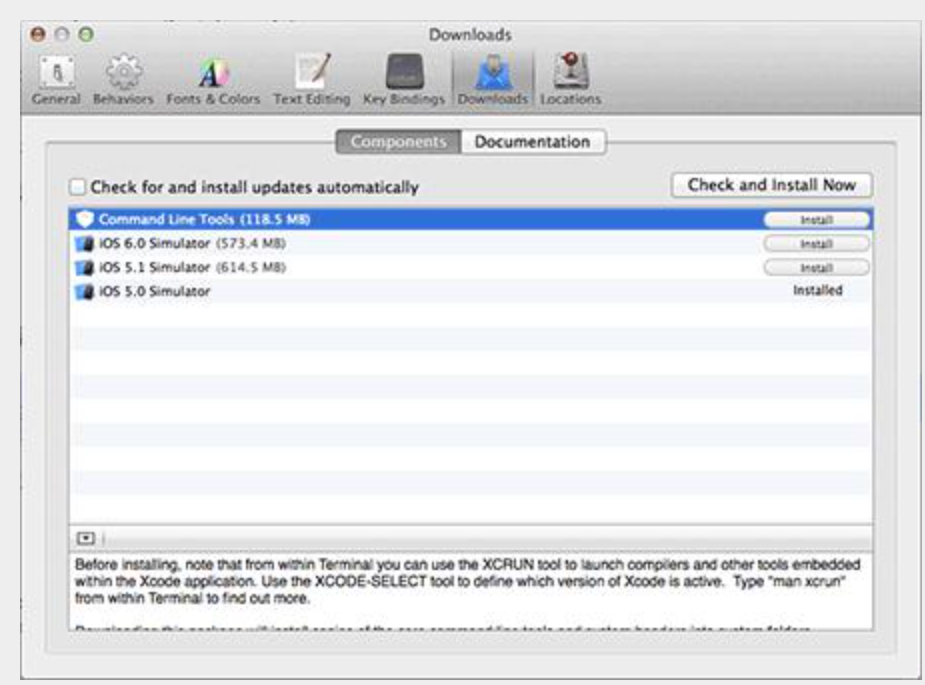Switch to the Components tab
This screenshot has height=685, width=925.
[x=398, y=142]
